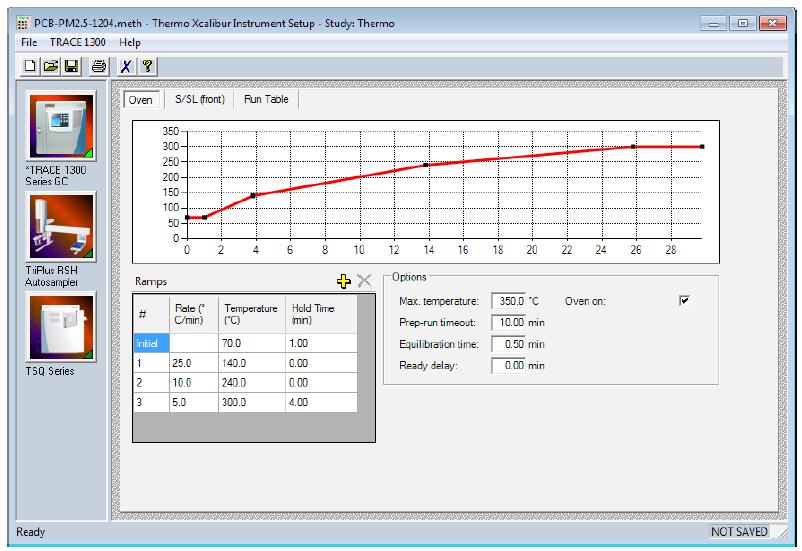
Task: Delete the ramp with the X icon
Action: click(x=364, y=282)
